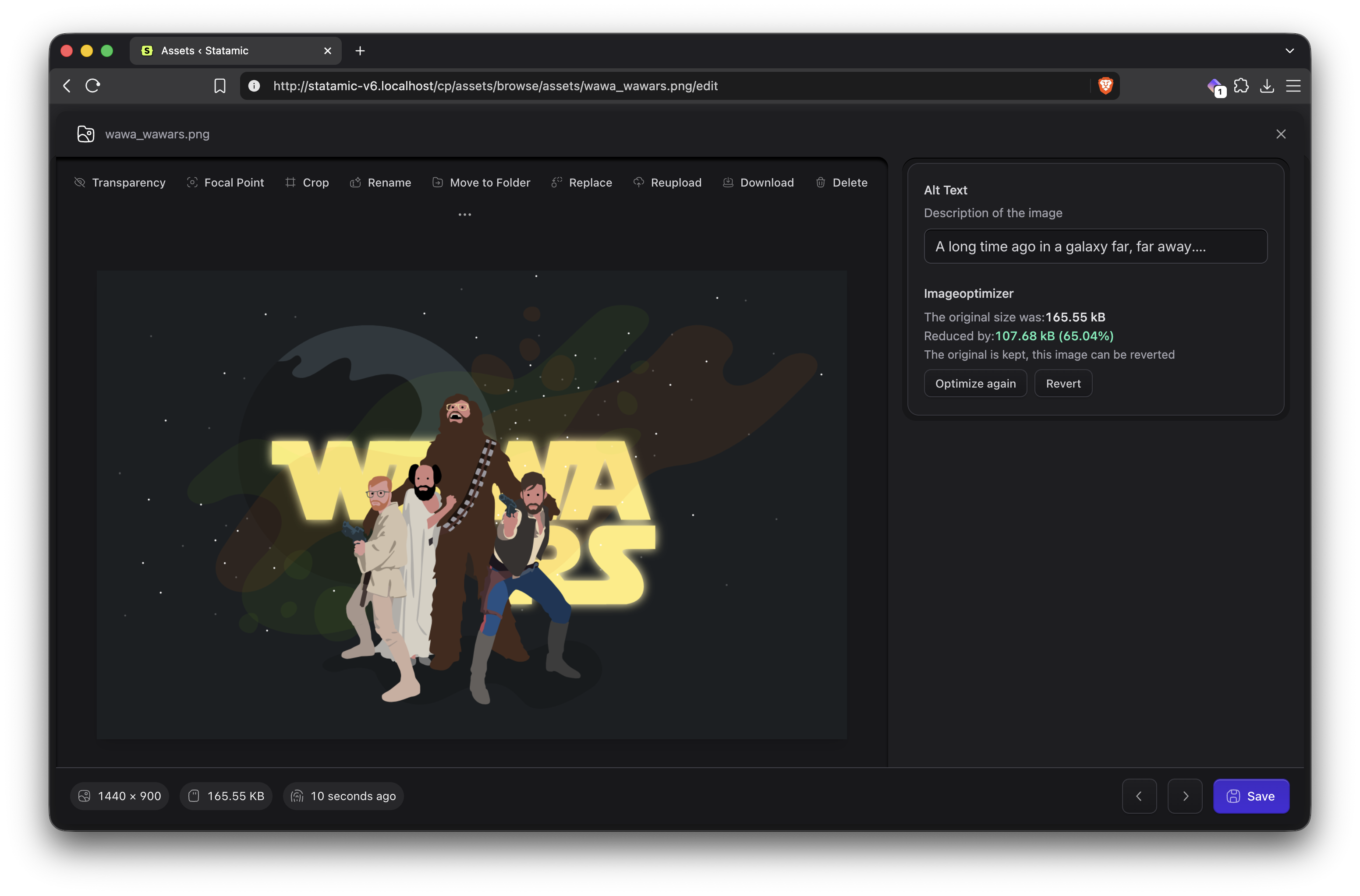Open the browser hamburger menu

[1293, 86]
